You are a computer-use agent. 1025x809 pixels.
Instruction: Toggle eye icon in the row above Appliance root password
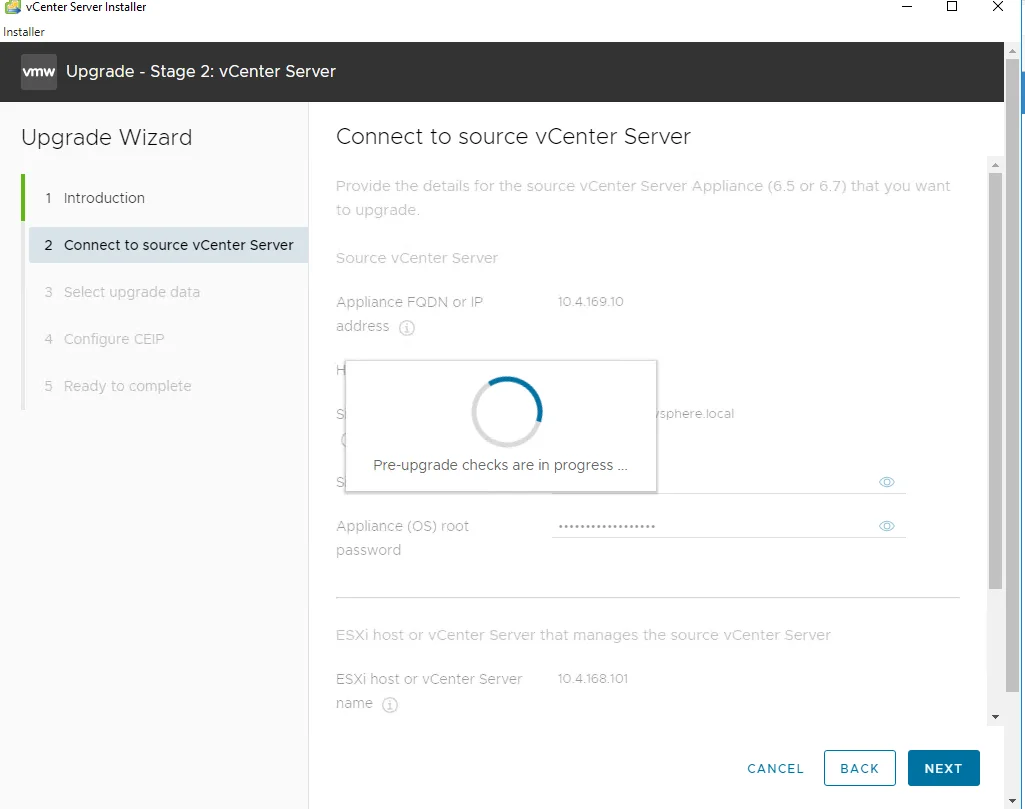pyautogui.click(x=886, y=482)
